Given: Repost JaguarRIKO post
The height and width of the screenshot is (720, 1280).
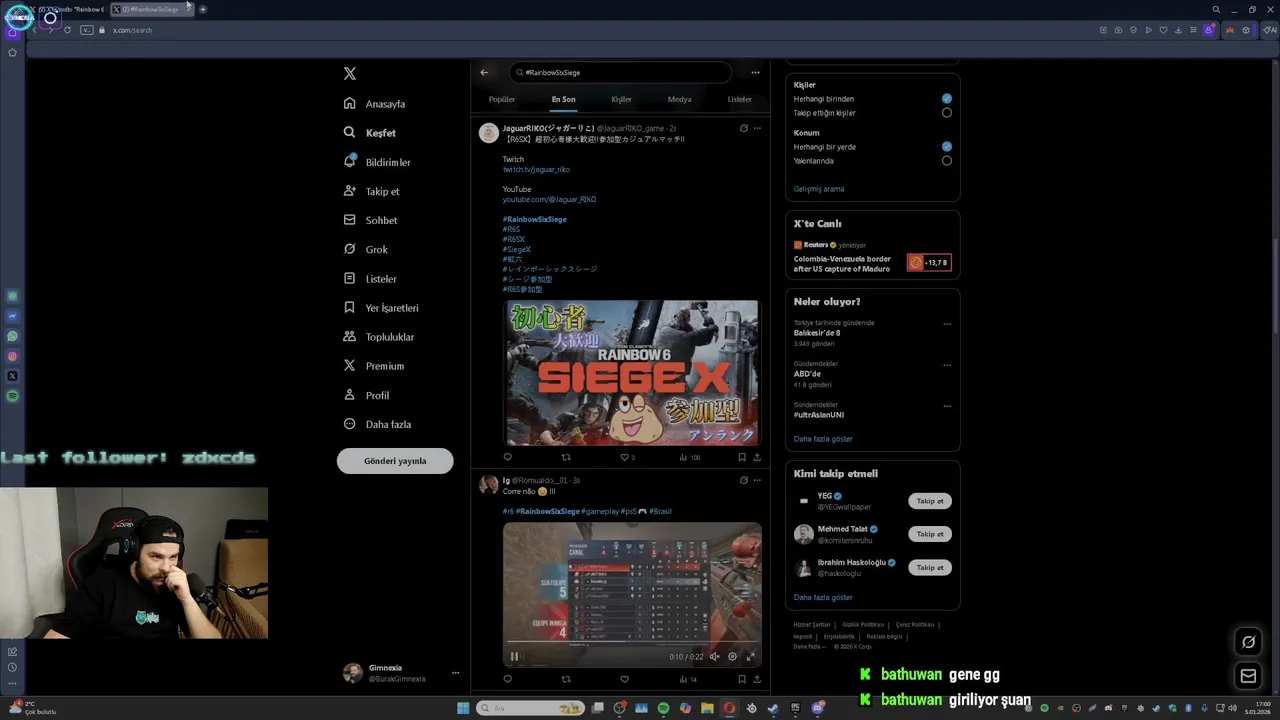Looking at the screenshot, I should pos(566,457).
